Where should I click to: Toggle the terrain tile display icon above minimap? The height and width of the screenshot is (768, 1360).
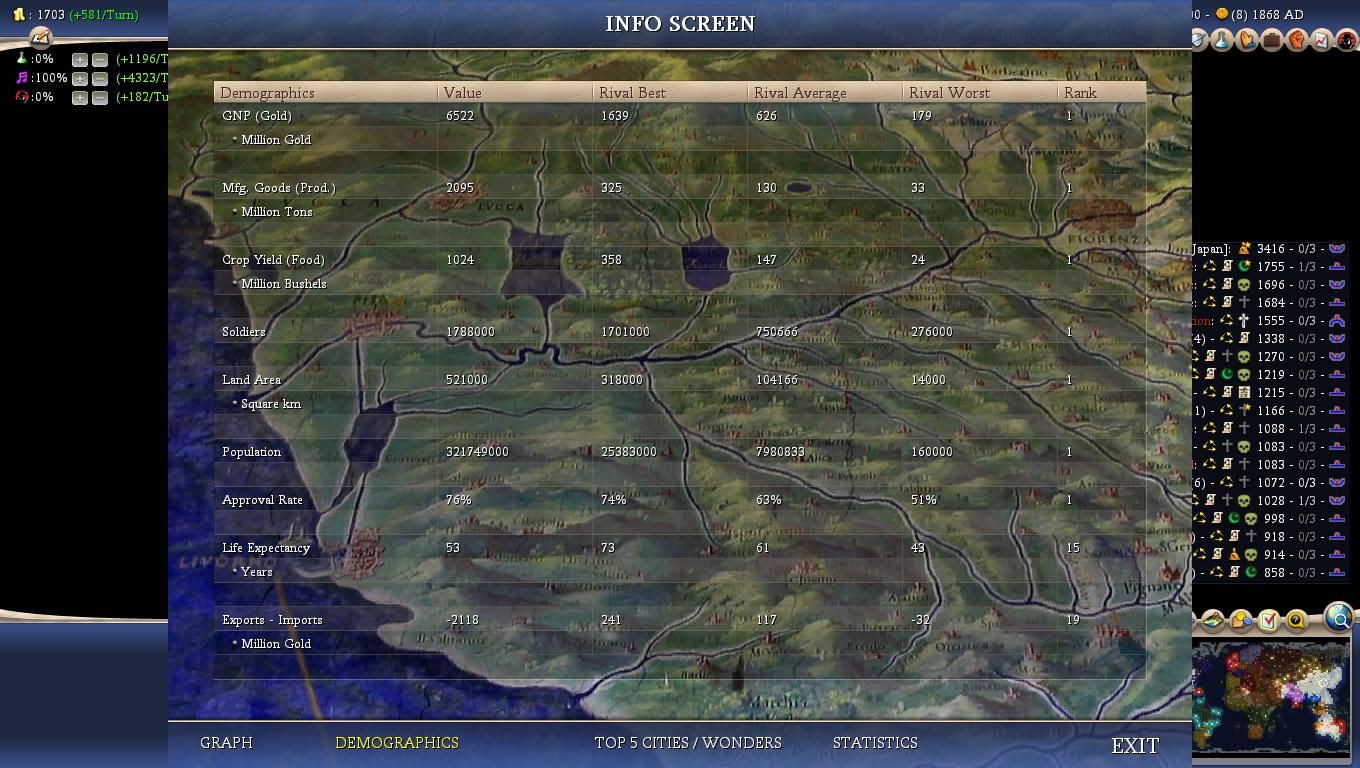[x=1212, y=621]
